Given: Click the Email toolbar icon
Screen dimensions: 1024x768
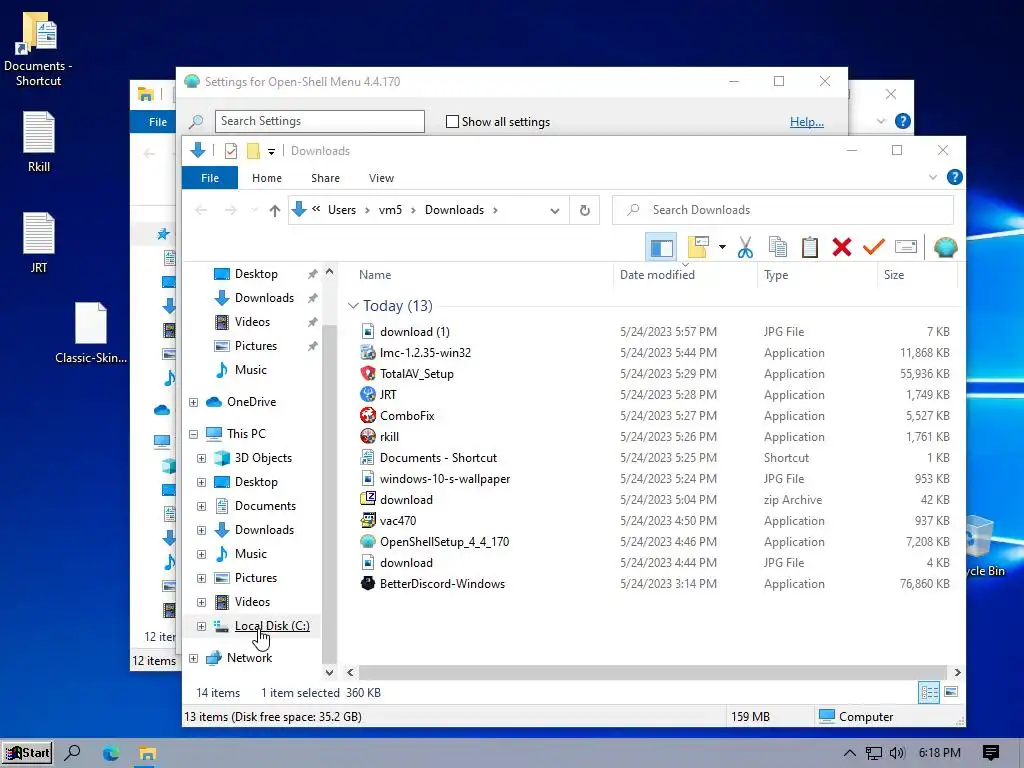Looking at the screenshot, I should coord(906,247).
